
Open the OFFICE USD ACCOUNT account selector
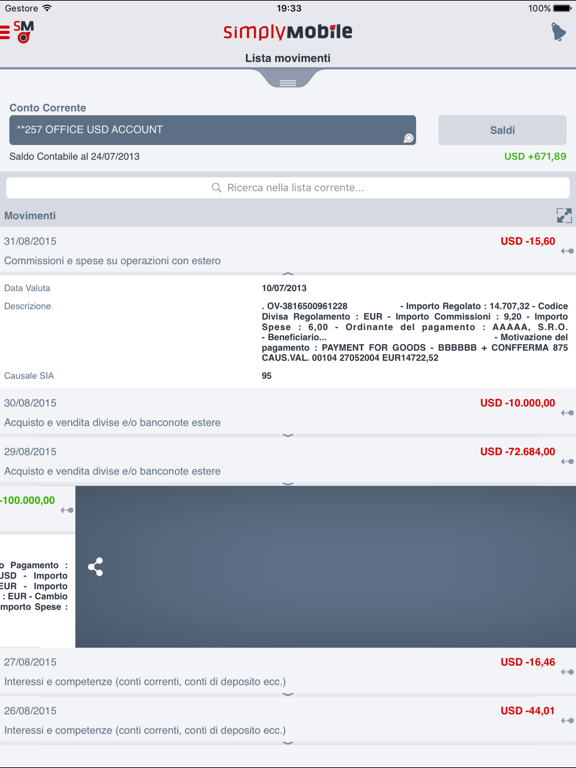point(213,130)
